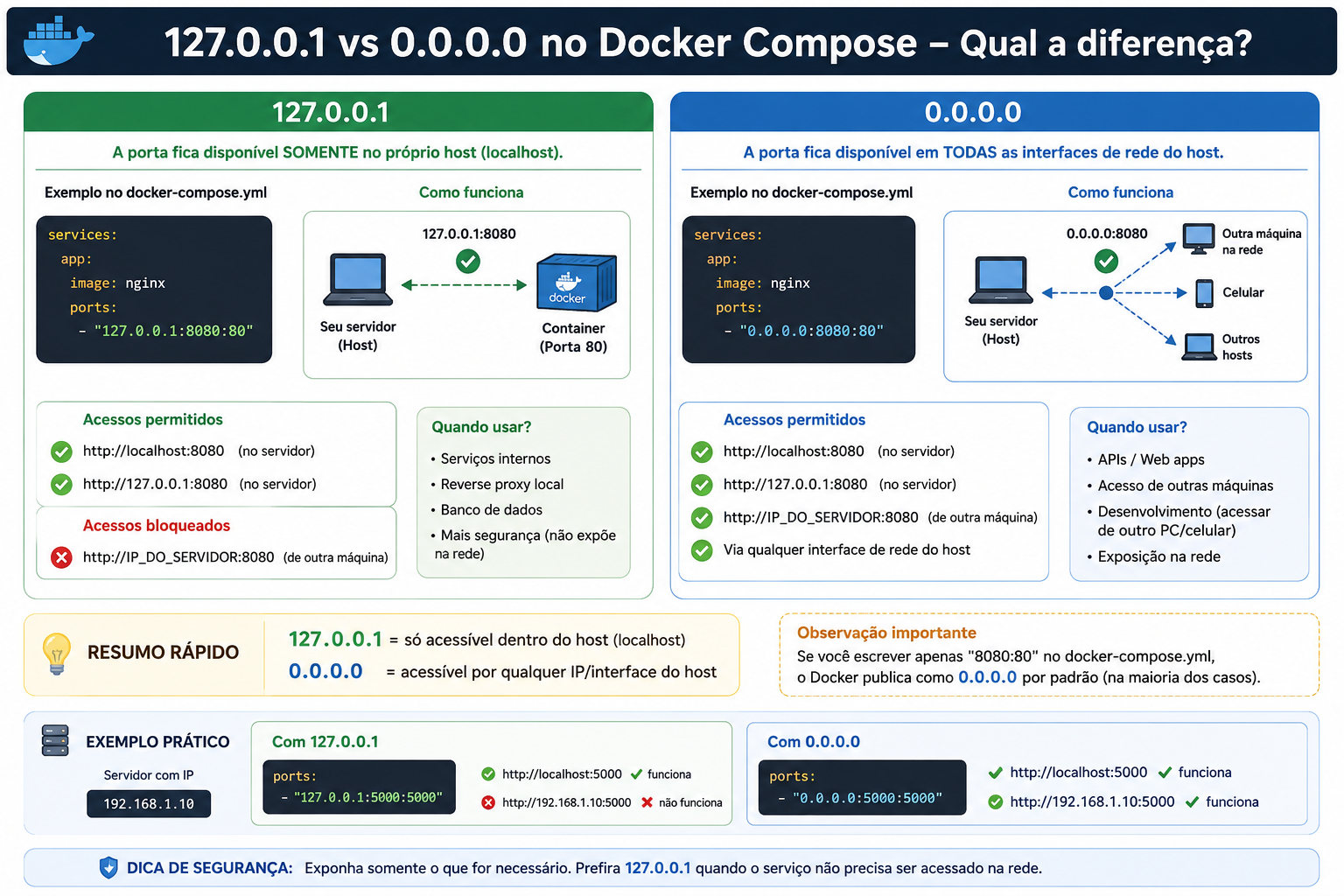
Task: Click green checkmark under 0.0.0.0:8080 diagram label
Action: coord(1106,261)
